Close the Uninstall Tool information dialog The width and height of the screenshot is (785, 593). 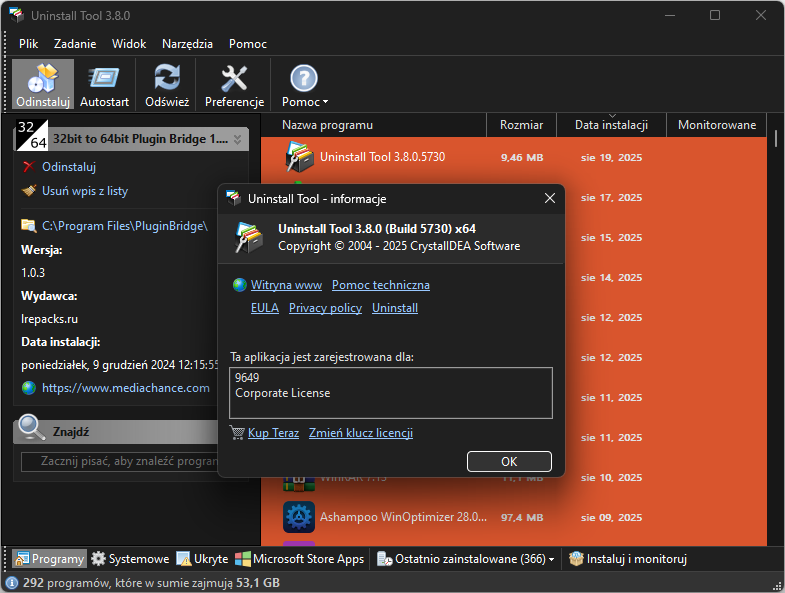[x=550, y=198]
